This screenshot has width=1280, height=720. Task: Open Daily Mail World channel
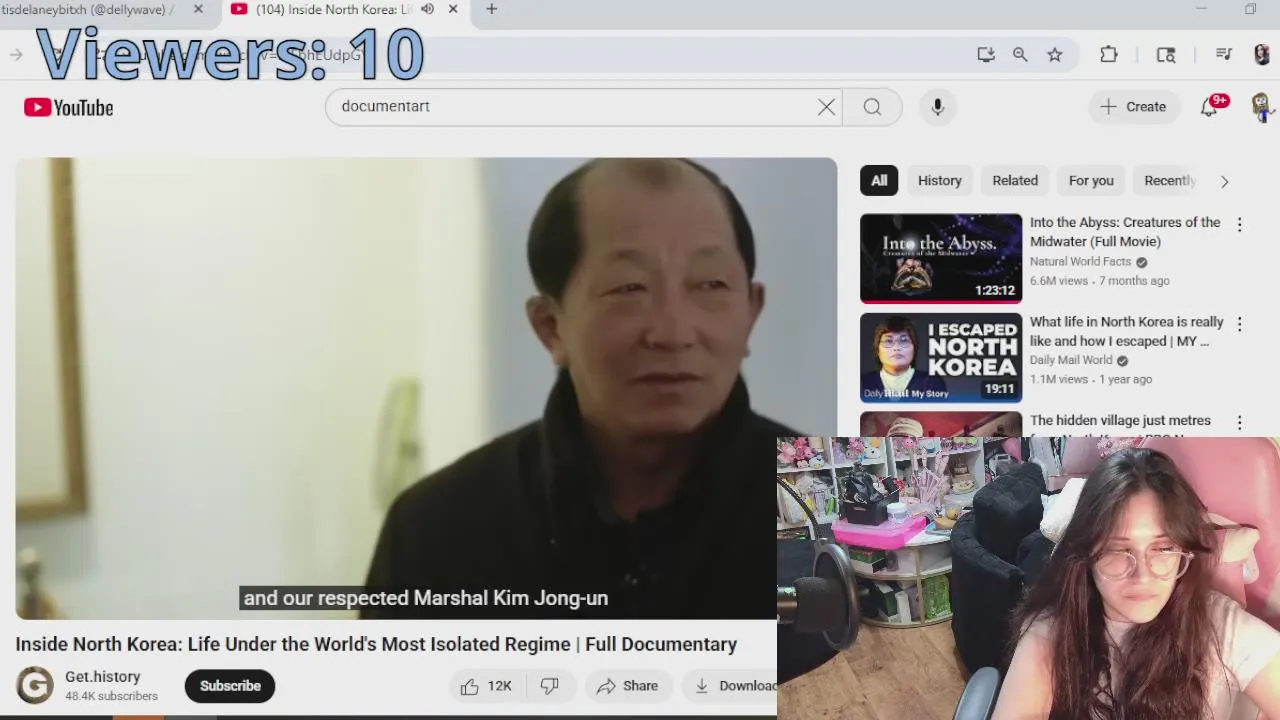(x=1071, y=360)
